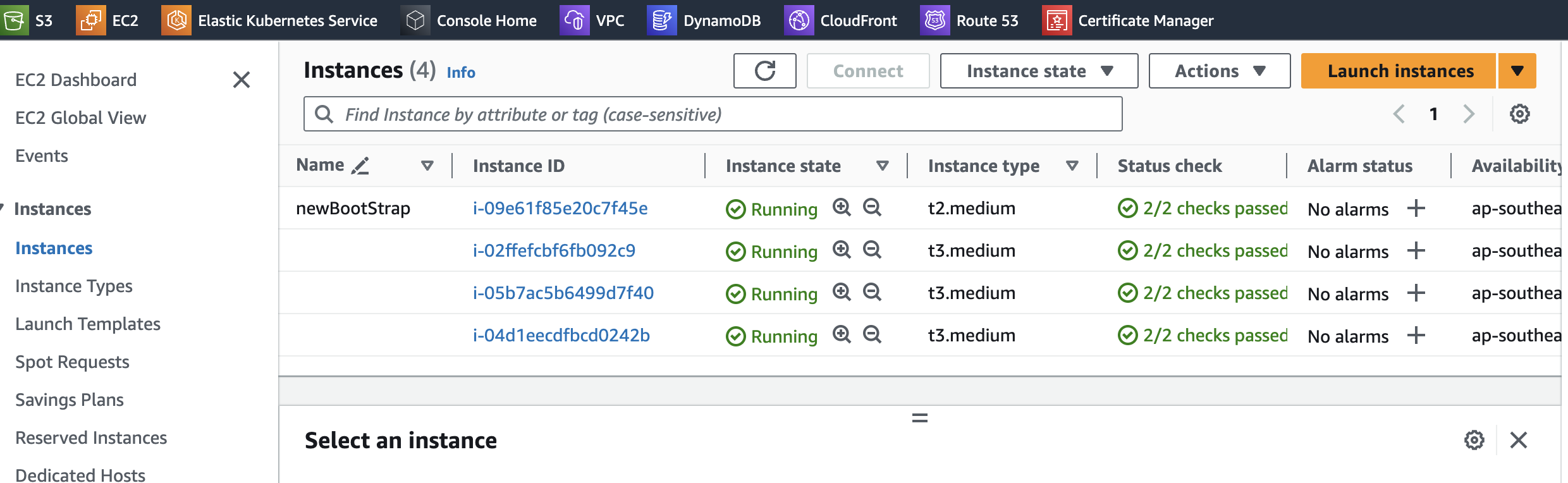
Task: Sort by Instance state column arrow
Action: [x=883, y=166]
